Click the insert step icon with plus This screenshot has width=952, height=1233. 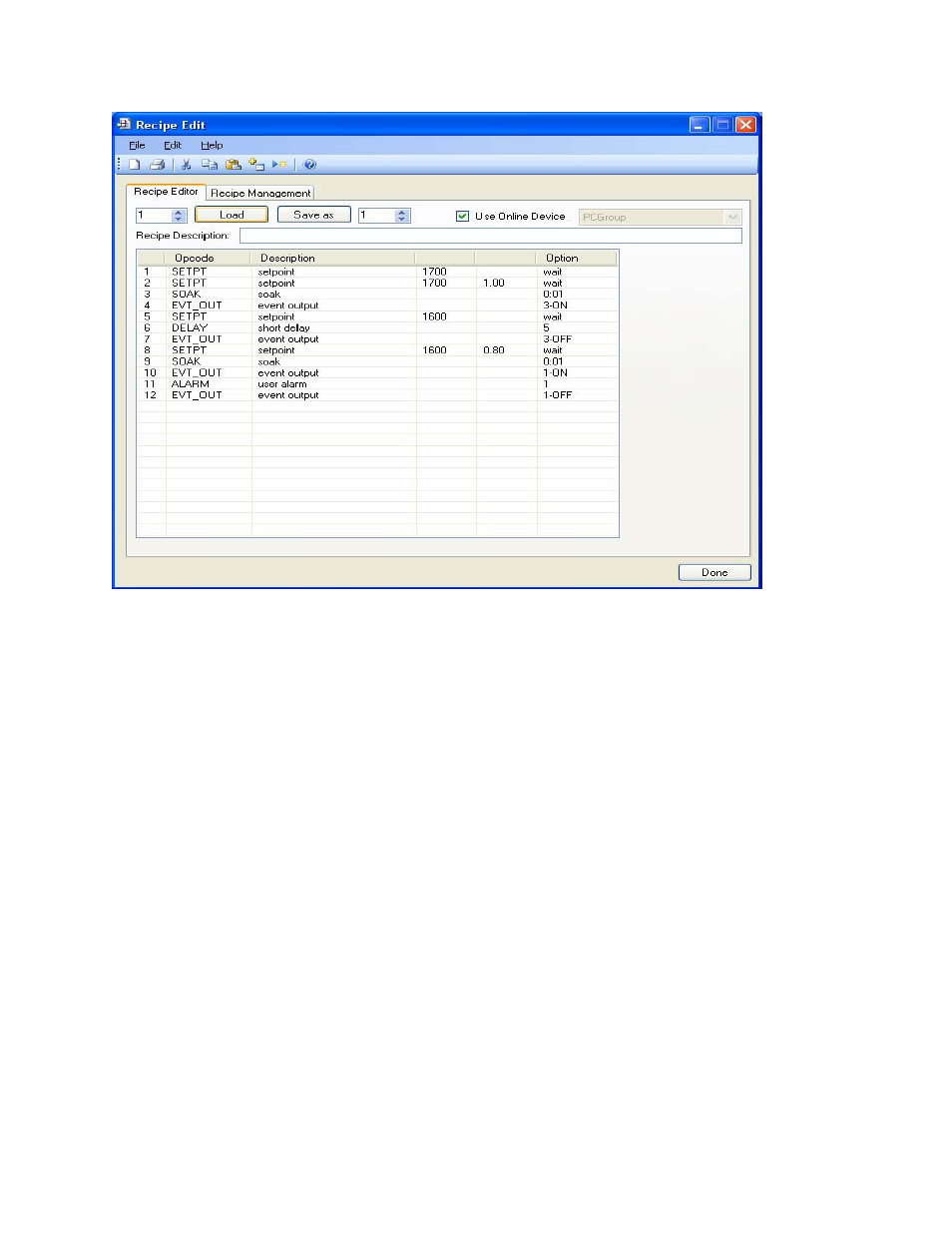pos(256,165)
